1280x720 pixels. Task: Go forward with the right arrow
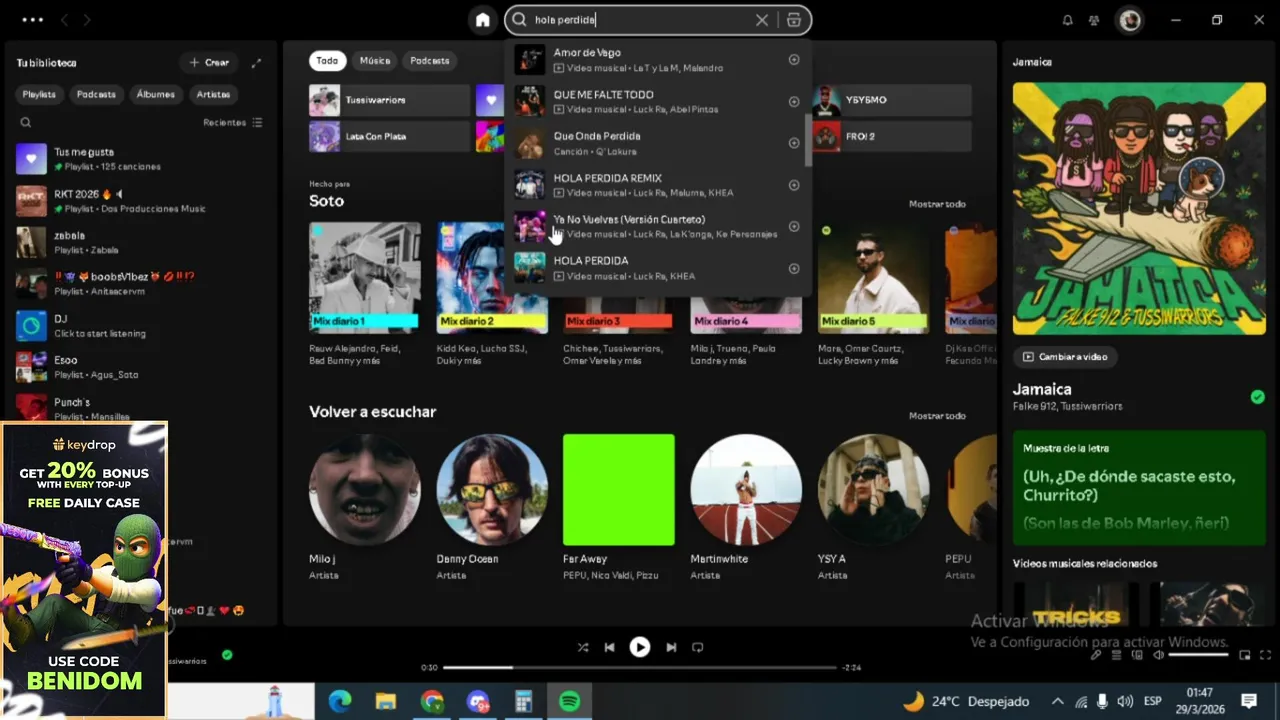point(88,20)
